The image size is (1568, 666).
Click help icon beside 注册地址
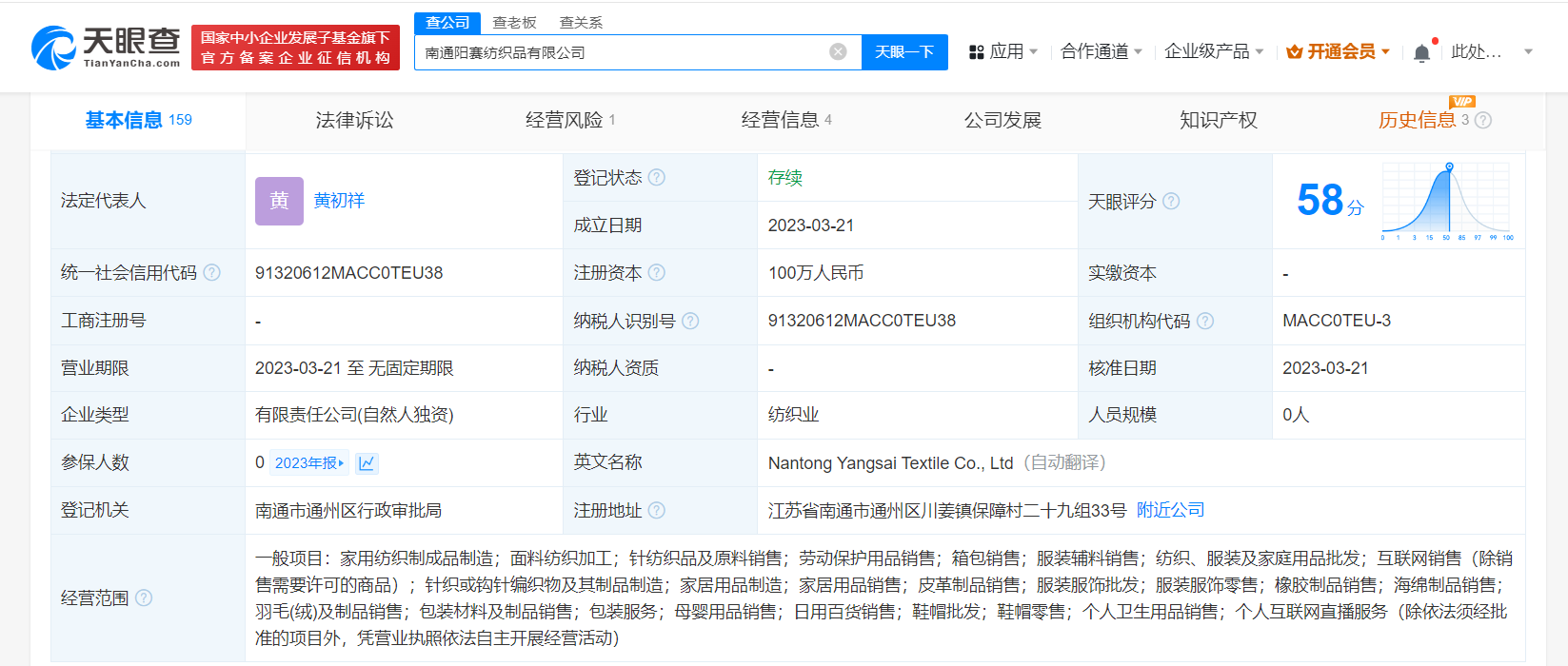[x=656, y=510]
